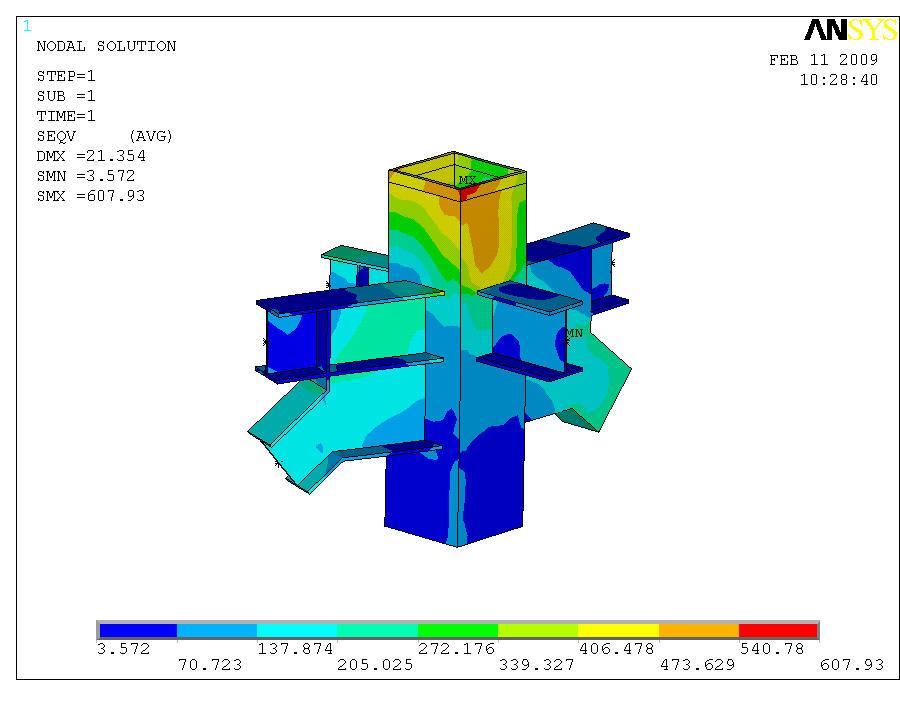900x716 pixels.
Task: Click the legend value '339.327'
Action: click(x=536, y=665)
